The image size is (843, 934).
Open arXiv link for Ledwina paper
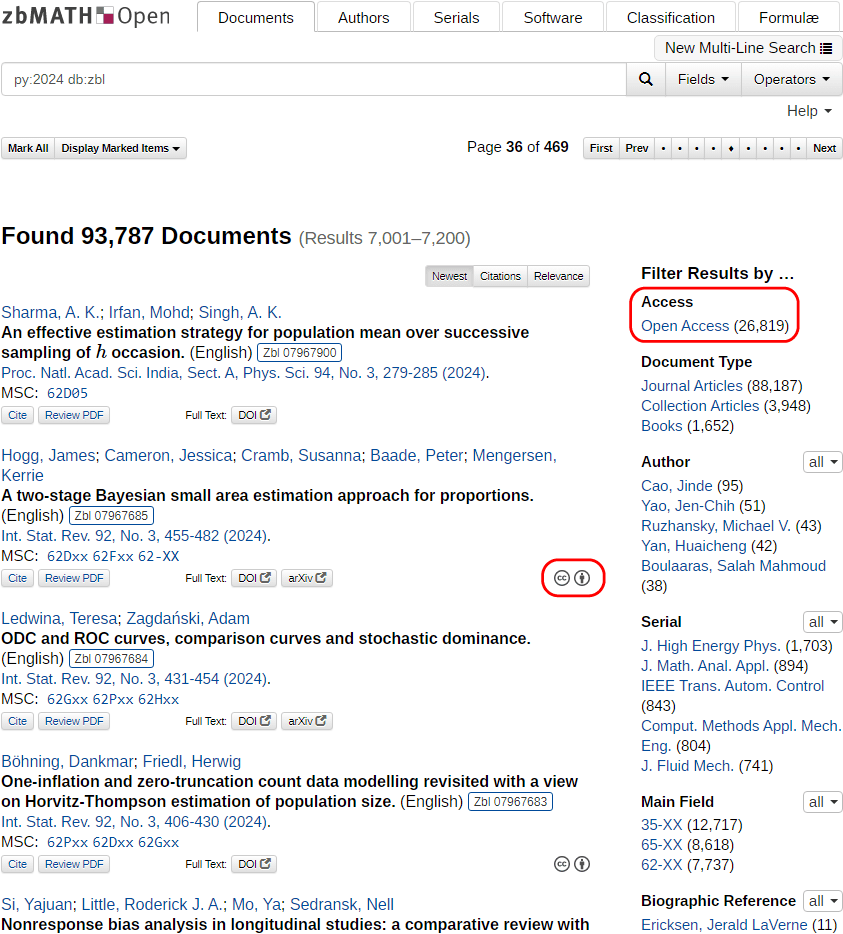click(x=306, y=721)
